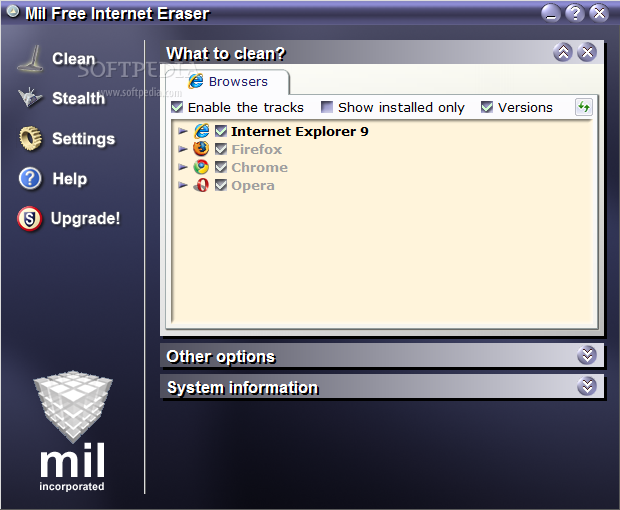The image size is (620, 510).
Task: Click the Upgrade! menu label
Action: 85,219
